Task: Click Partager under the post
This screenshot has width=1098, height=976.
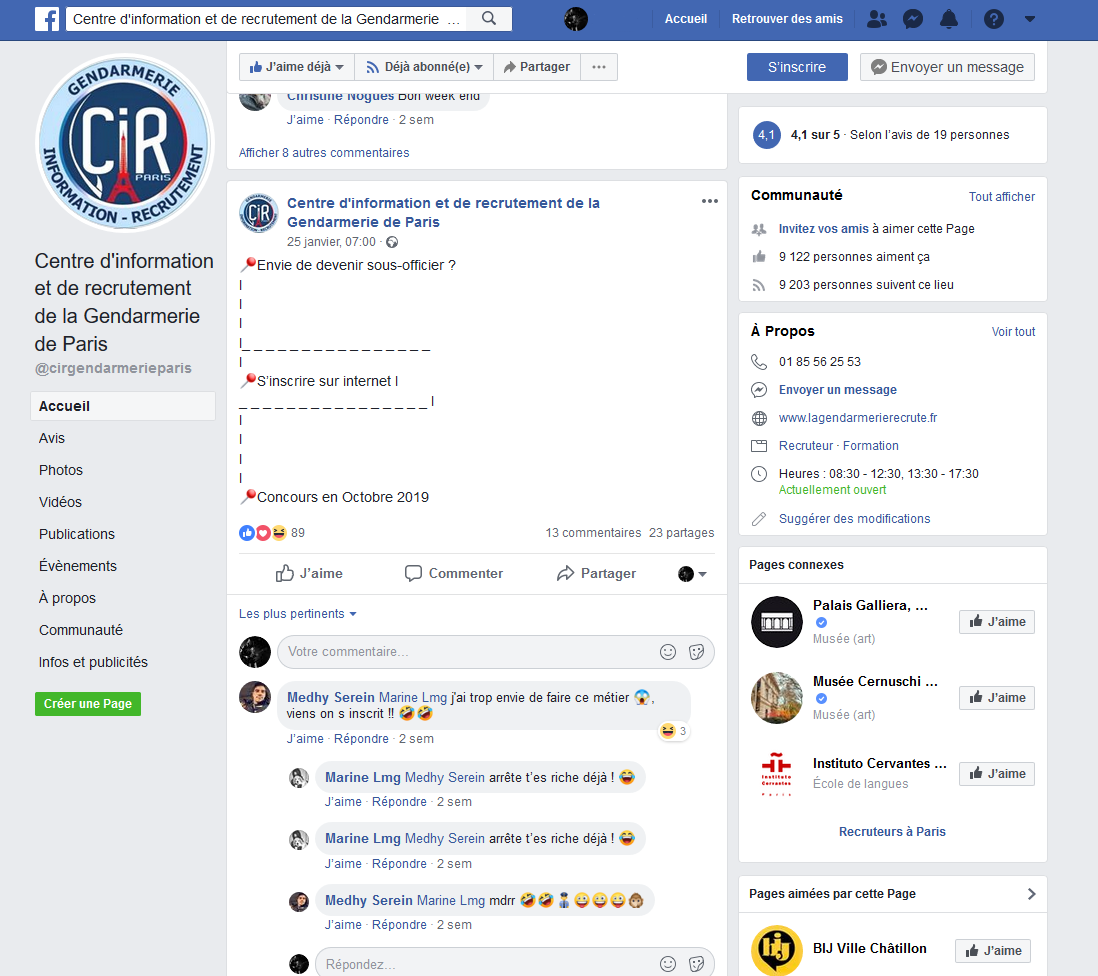Action: point(596,573)
